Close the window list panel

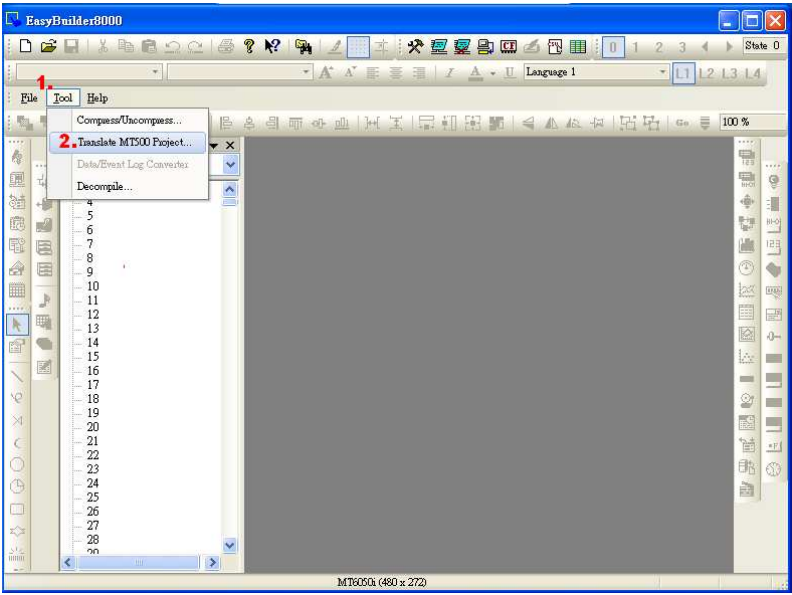(x=230, y=145)
